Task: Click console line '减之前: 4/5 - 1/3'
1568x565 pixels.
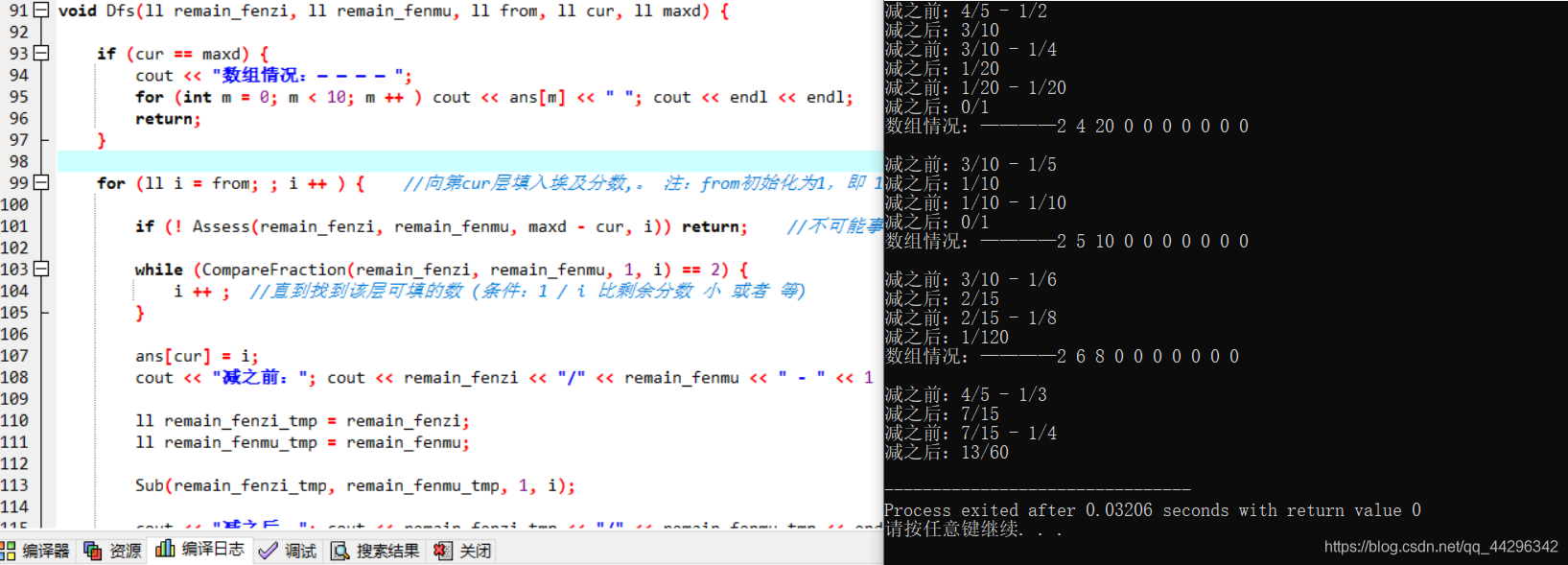Action: pos(966,395)
